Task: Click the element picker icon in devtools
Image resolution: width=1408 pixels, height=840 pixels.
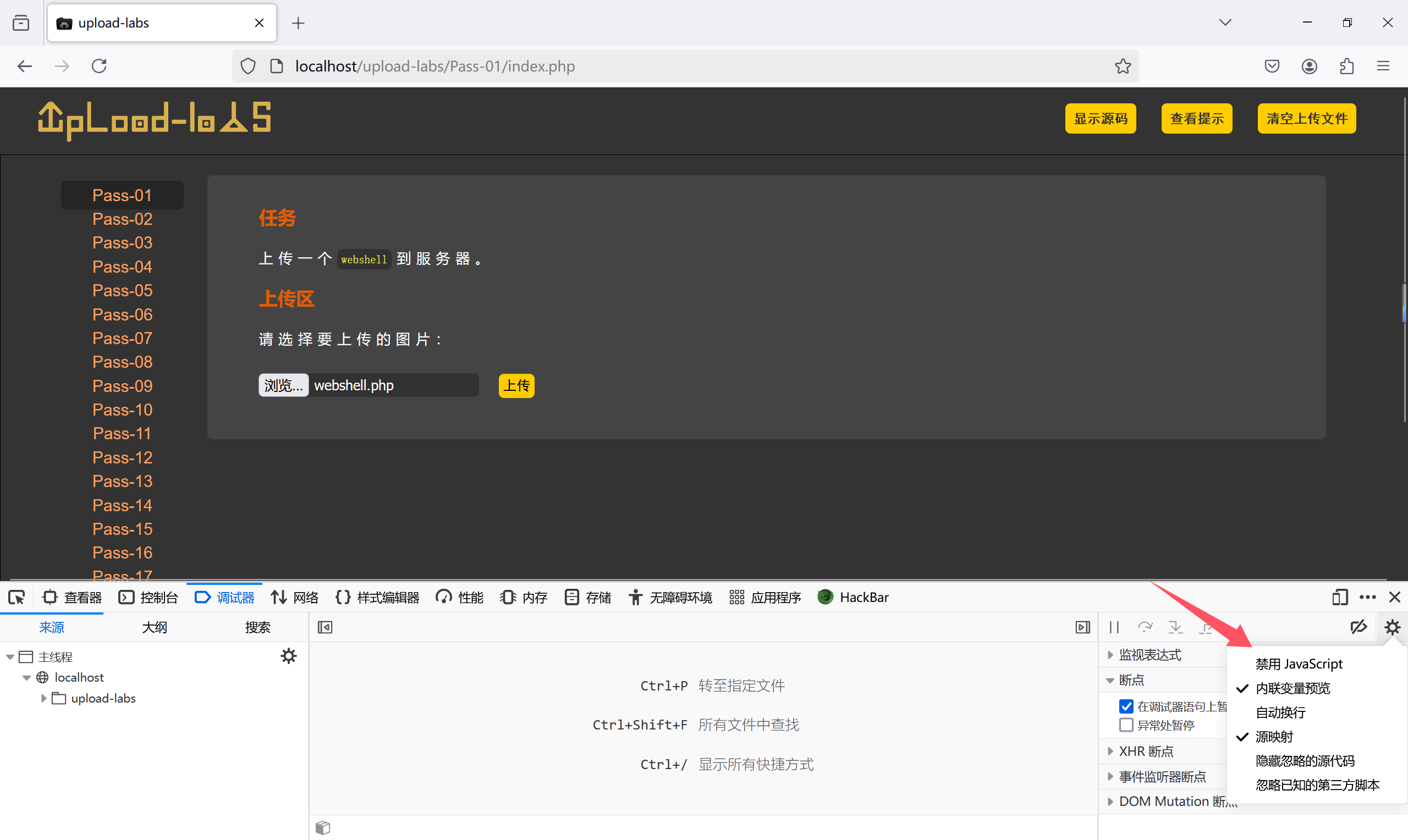Action: 16,597
